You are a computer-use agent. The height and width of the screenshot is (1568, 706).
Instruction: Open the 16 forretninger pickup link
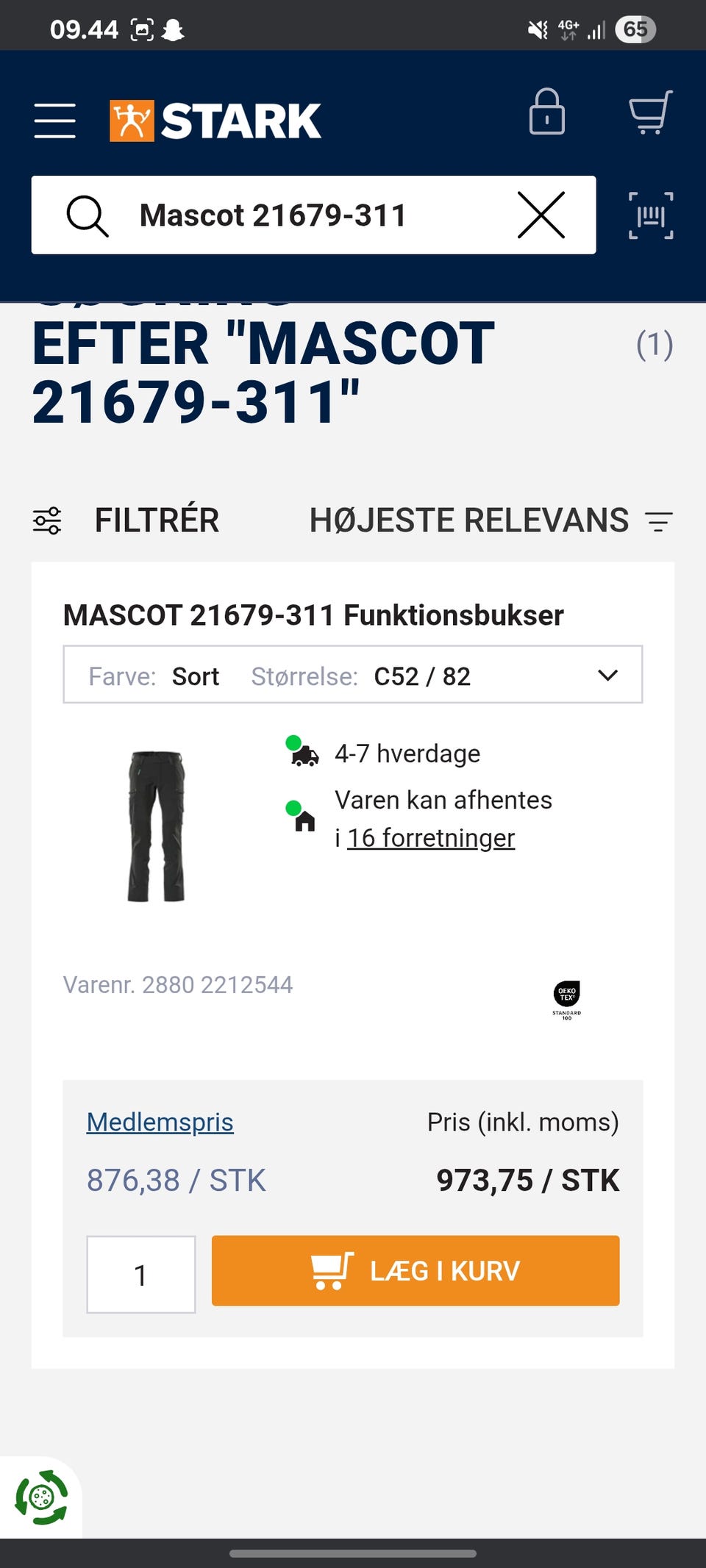coord(431,837)
